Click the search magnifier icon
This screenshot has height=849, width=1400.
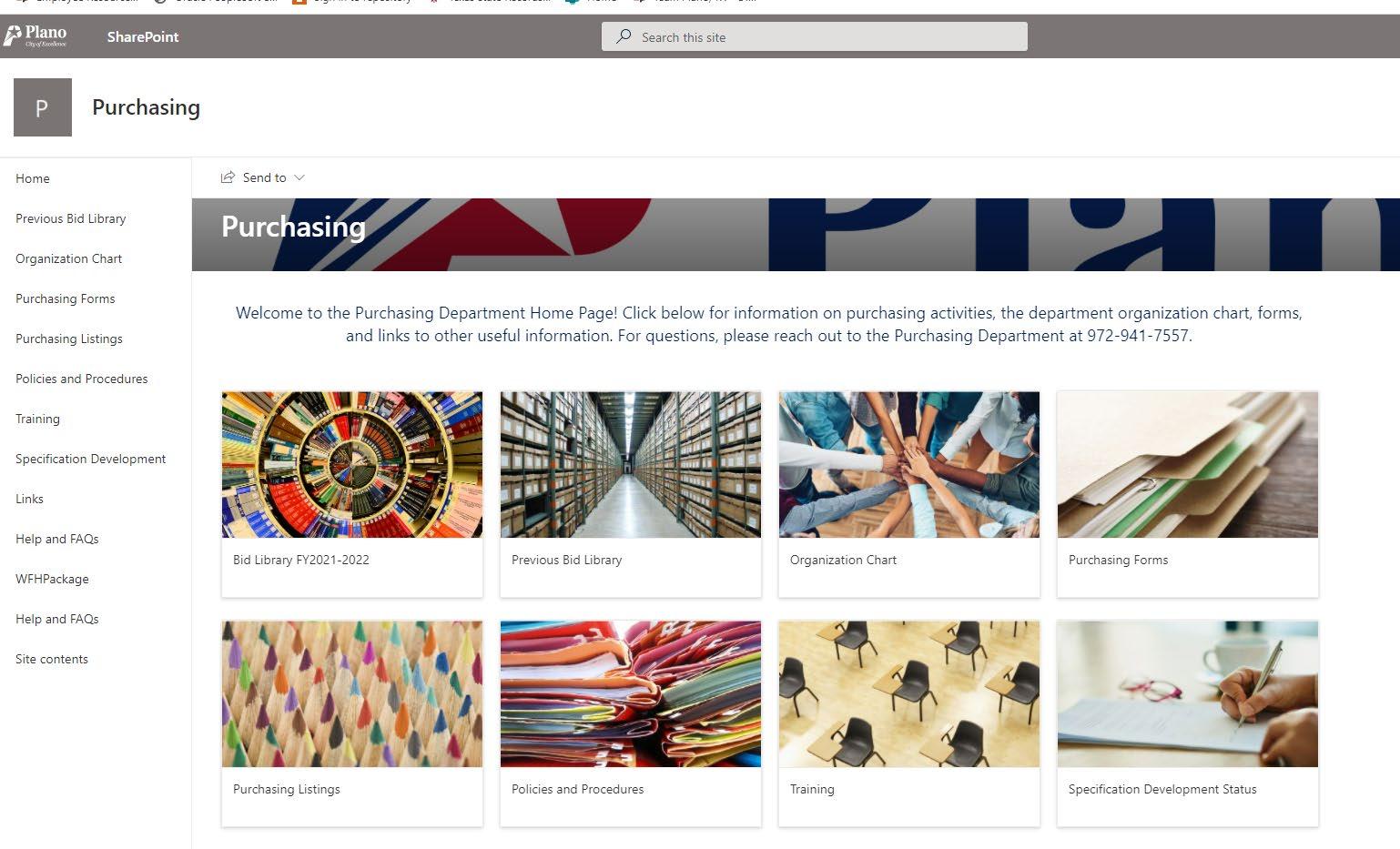[624, 36]
